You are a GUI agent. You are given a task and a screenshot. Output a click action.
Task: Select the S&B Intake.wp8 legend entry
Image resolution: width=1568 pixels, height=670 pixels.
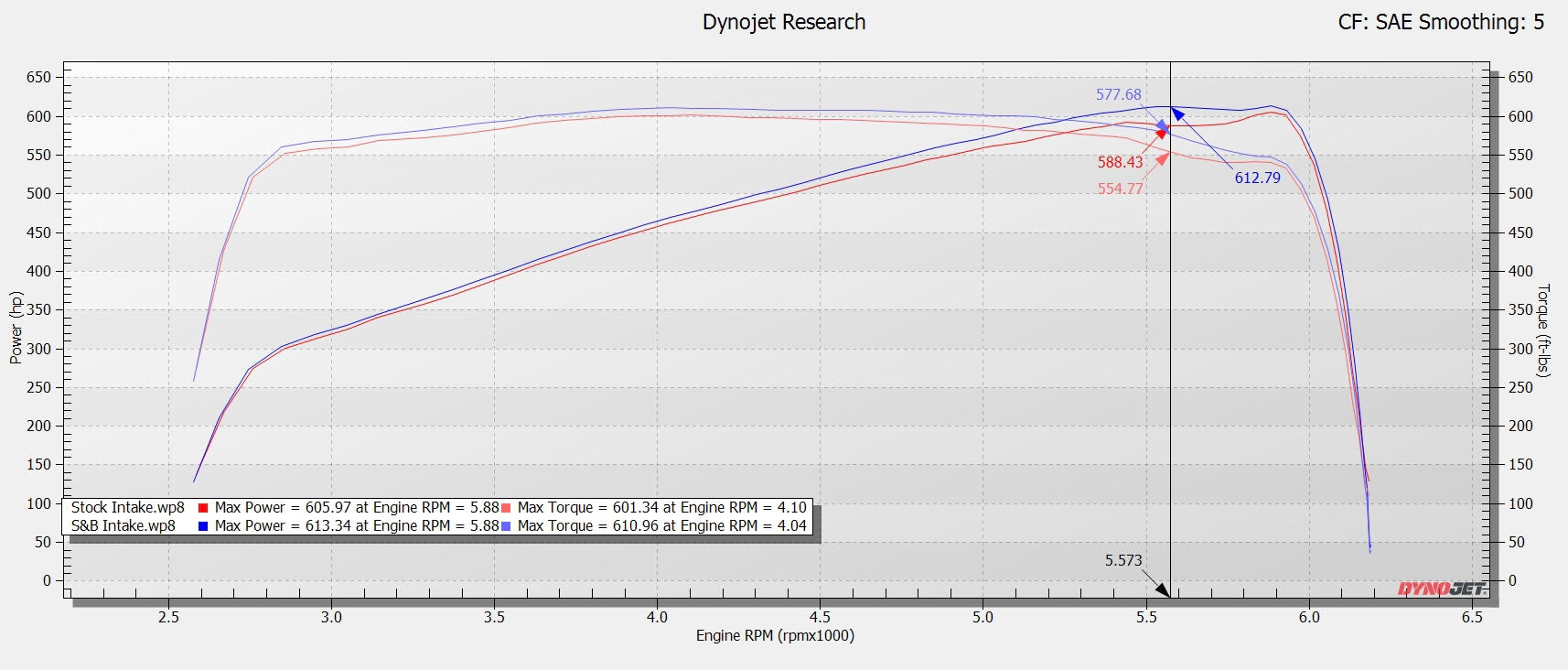point(124,526)
